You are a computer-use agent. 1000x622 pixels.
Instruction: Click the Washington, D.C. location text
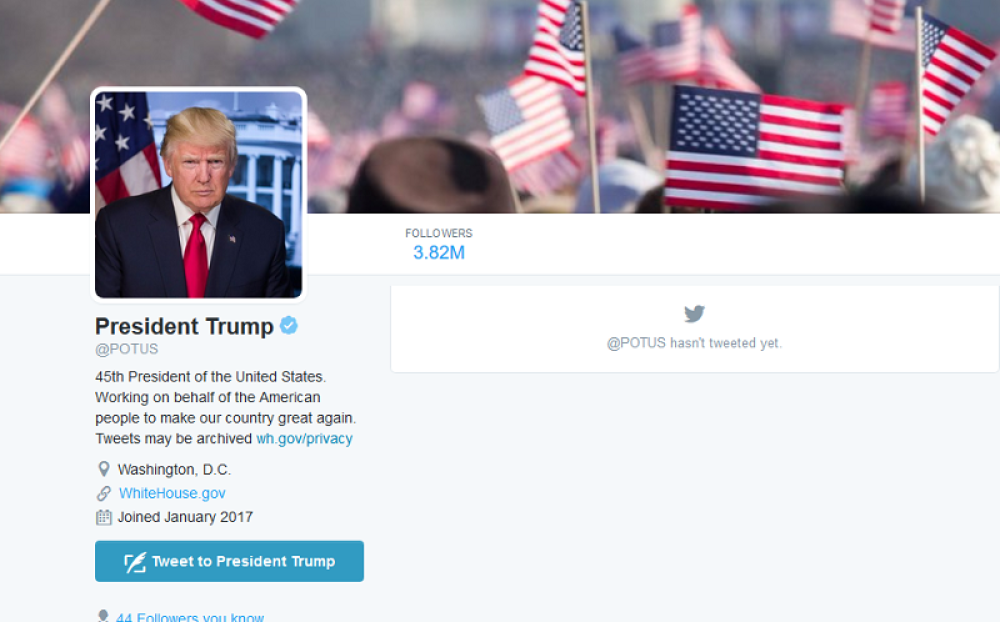[x=175, y=470]
